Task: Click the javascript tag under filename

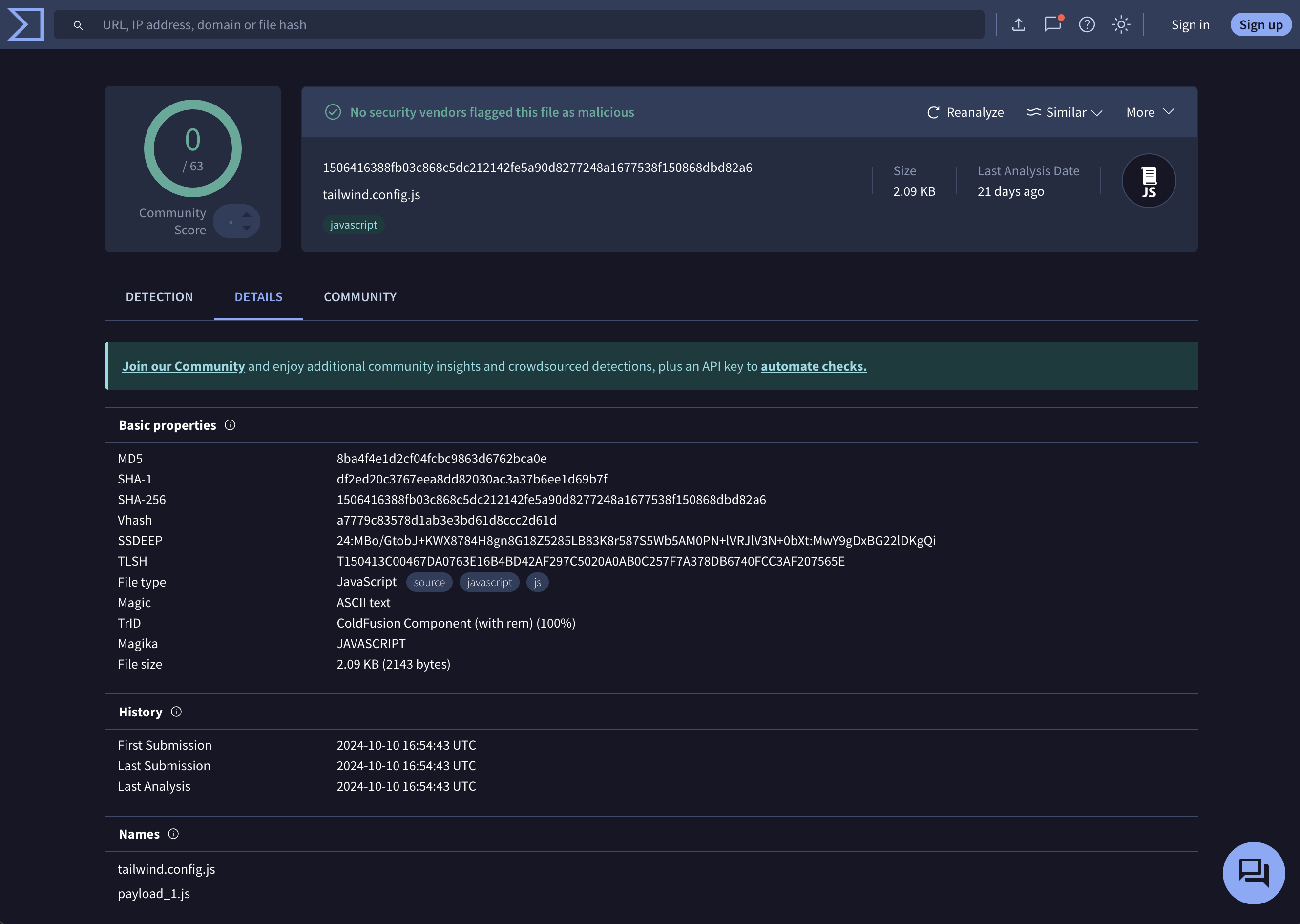Action: (x=353, y=225)
